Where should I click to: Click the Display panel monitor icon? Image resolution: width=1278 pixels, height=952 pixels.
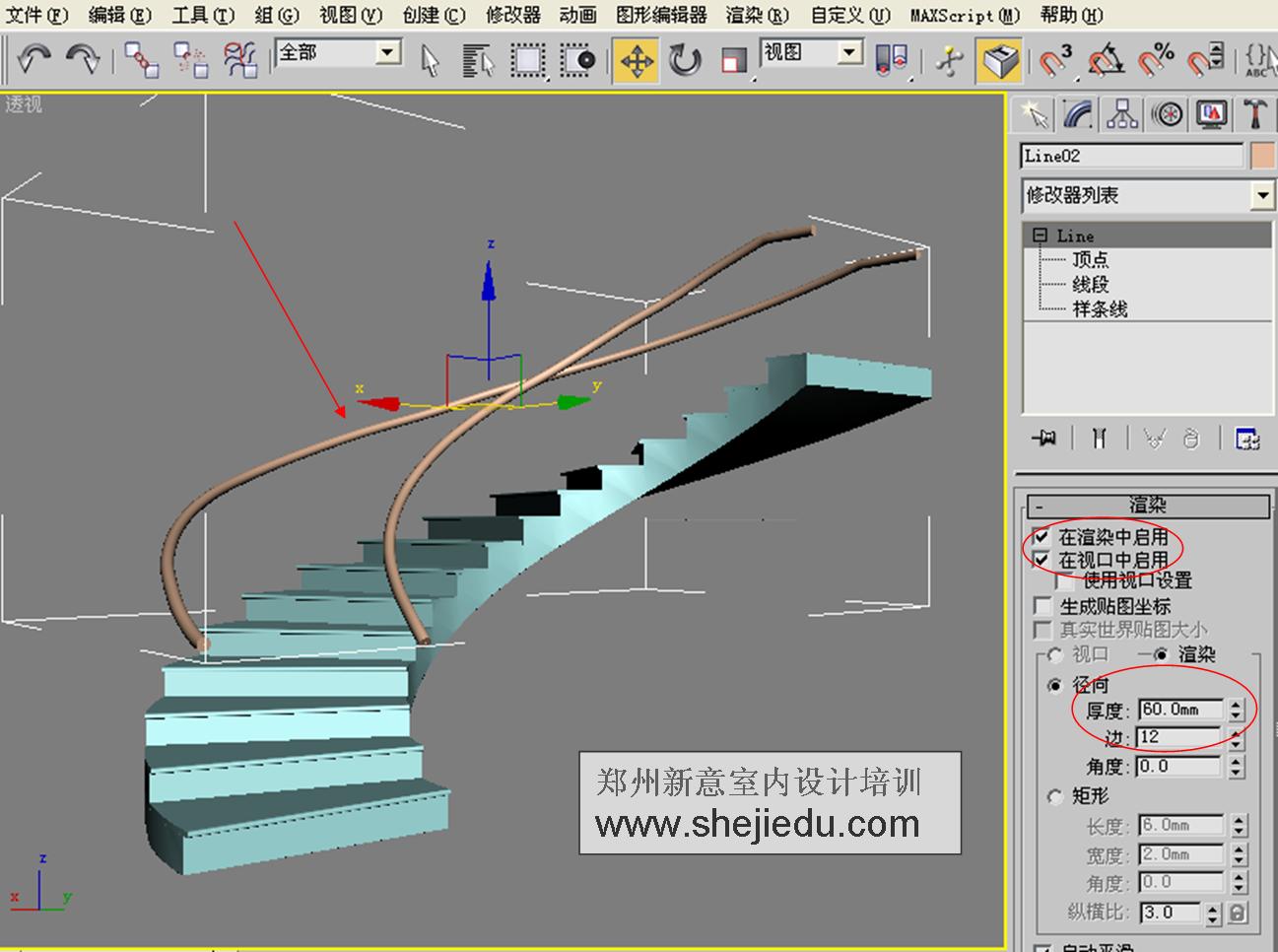tap(1210, 113)
